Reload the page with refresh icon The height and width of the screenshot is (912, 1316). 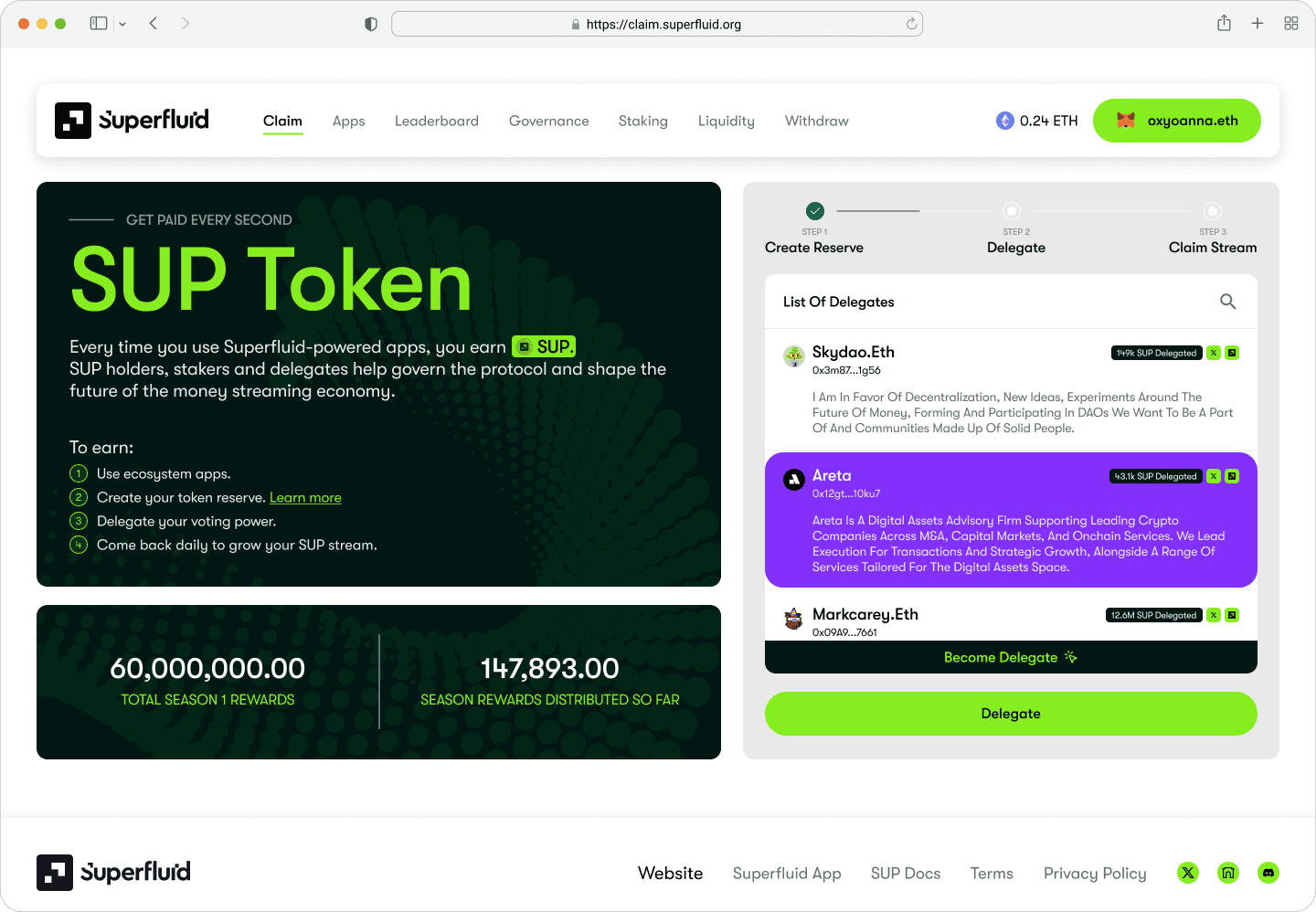pyautogui.click(x=911, y=24)
